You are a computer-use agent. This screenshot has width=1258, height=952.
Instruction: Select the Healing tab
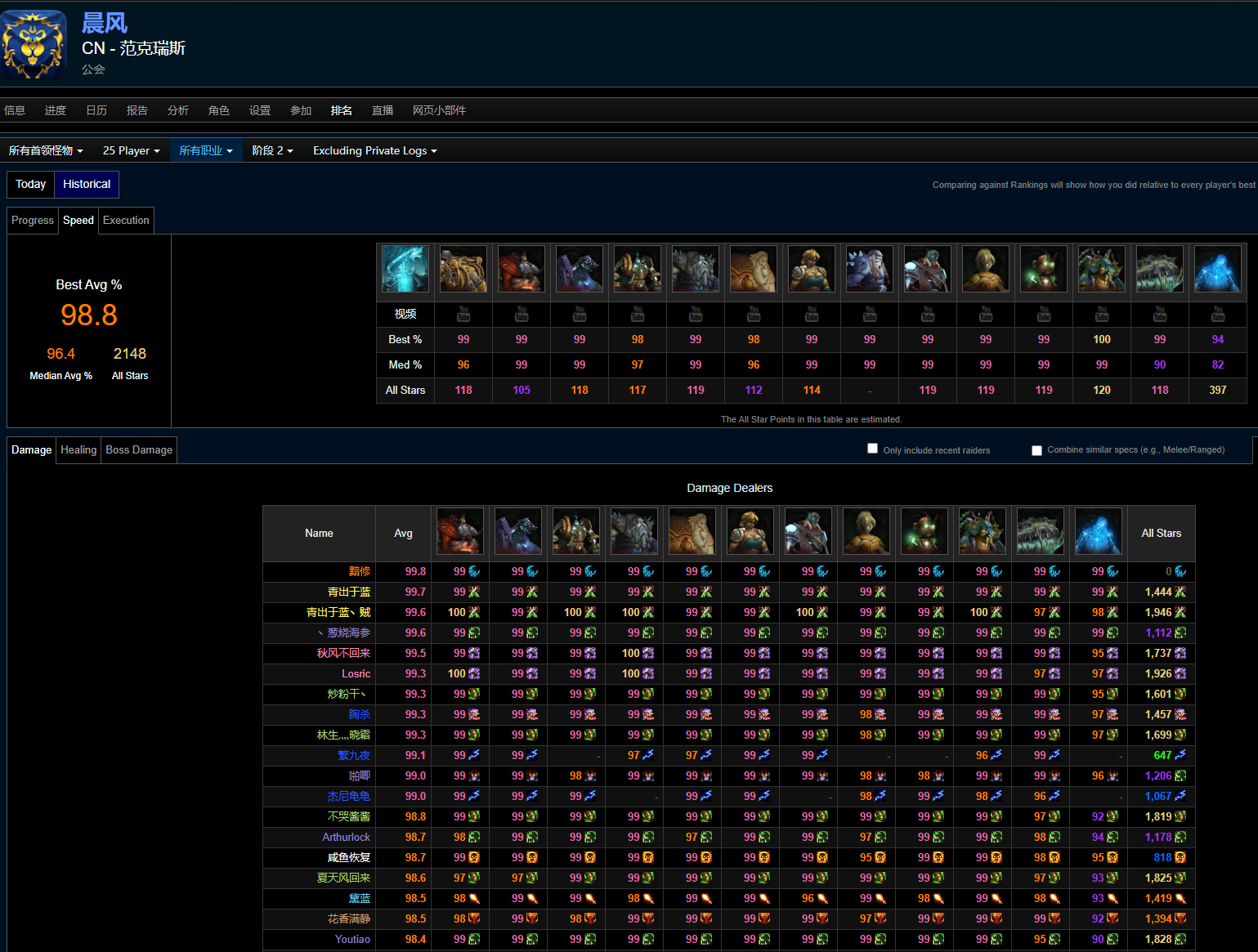point(78,450)
